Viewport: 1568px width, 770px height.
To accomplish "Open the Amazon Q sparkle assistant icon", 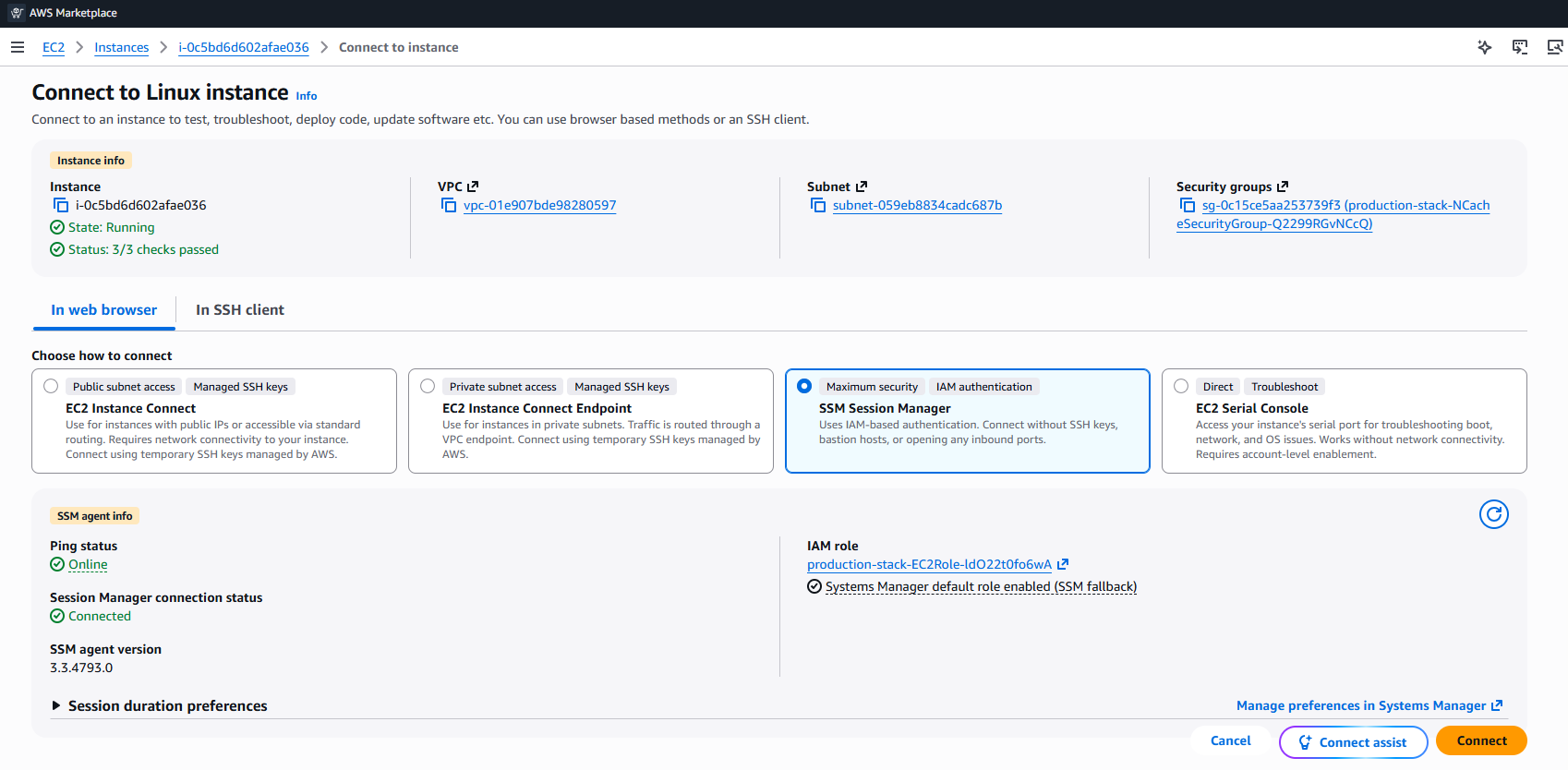I will (x=1485, y=47).
